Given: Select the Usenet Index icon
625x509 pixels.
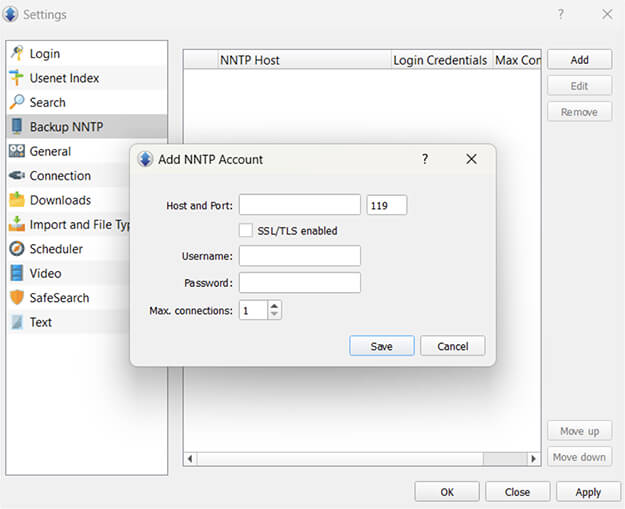Looking at the screenshot, I should pyautogui.click(x=17, y=78).
